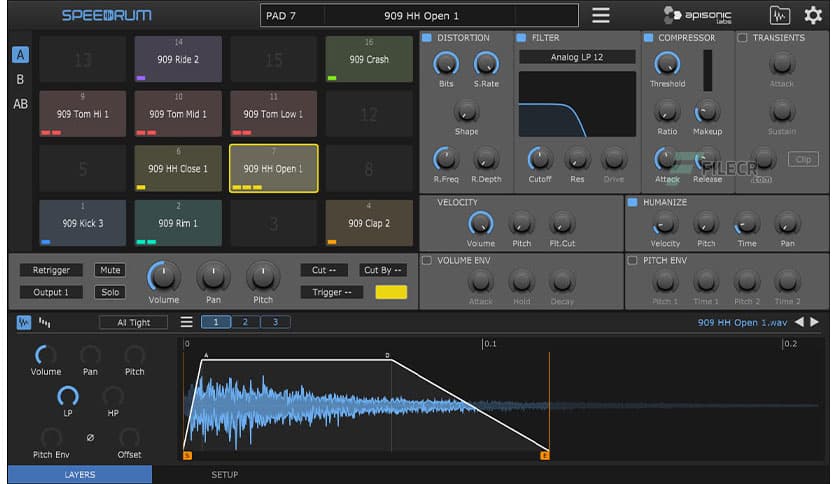
Task: Open the layer options hamburger menu
Action: point(186,322)
